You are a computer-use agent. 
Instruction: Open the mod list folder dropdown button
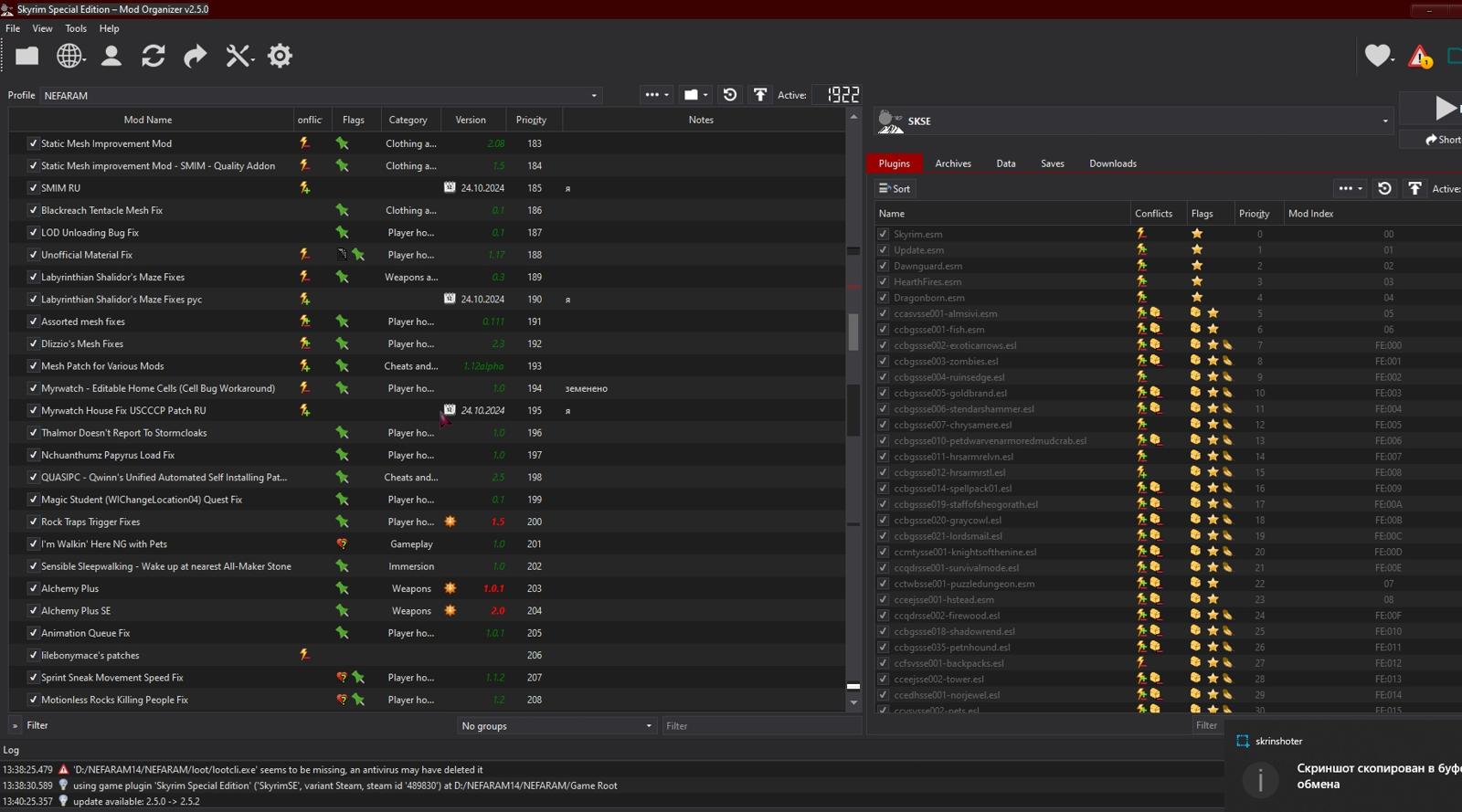[x=695, y=95]
